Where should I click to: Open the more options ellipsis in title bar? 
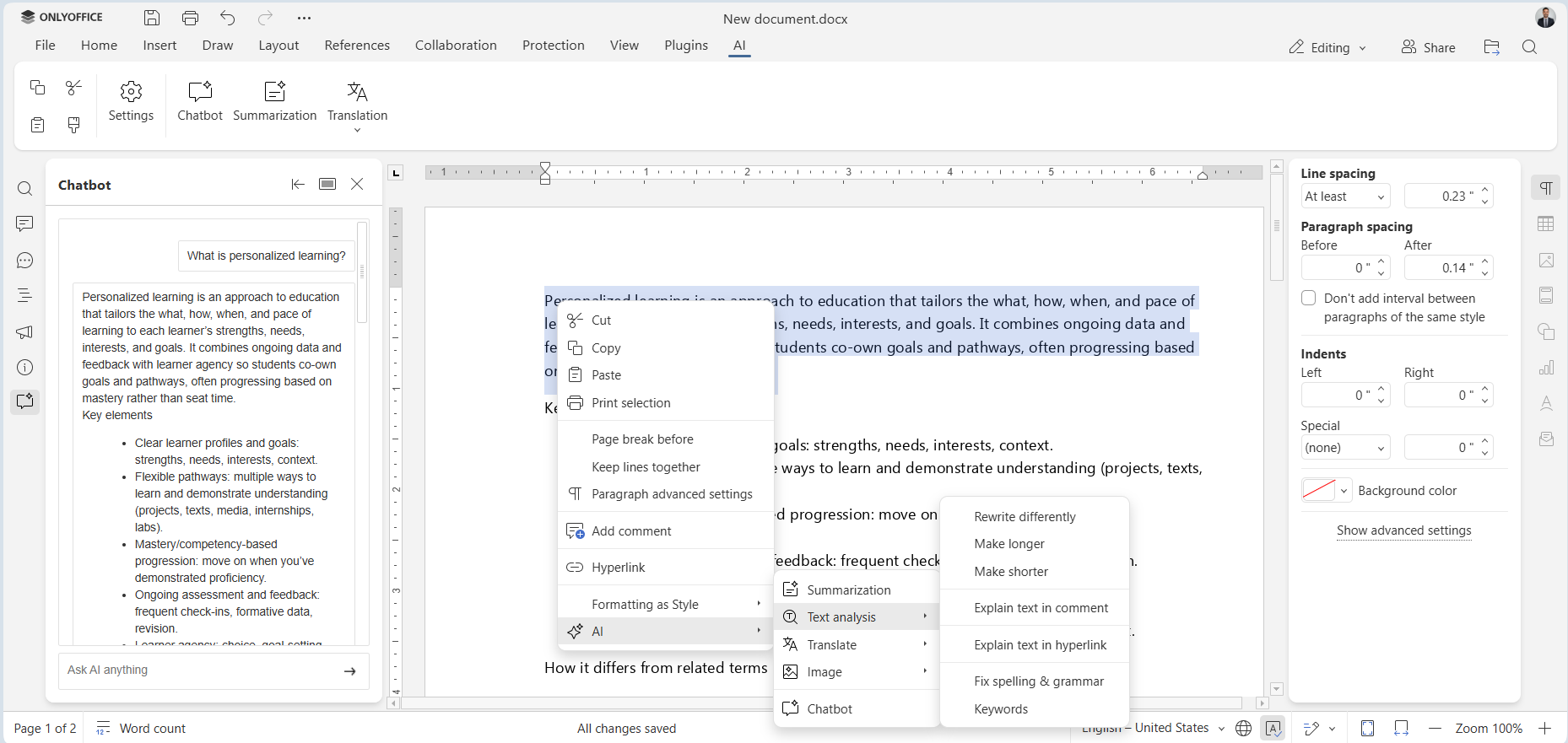pos(305,18)
